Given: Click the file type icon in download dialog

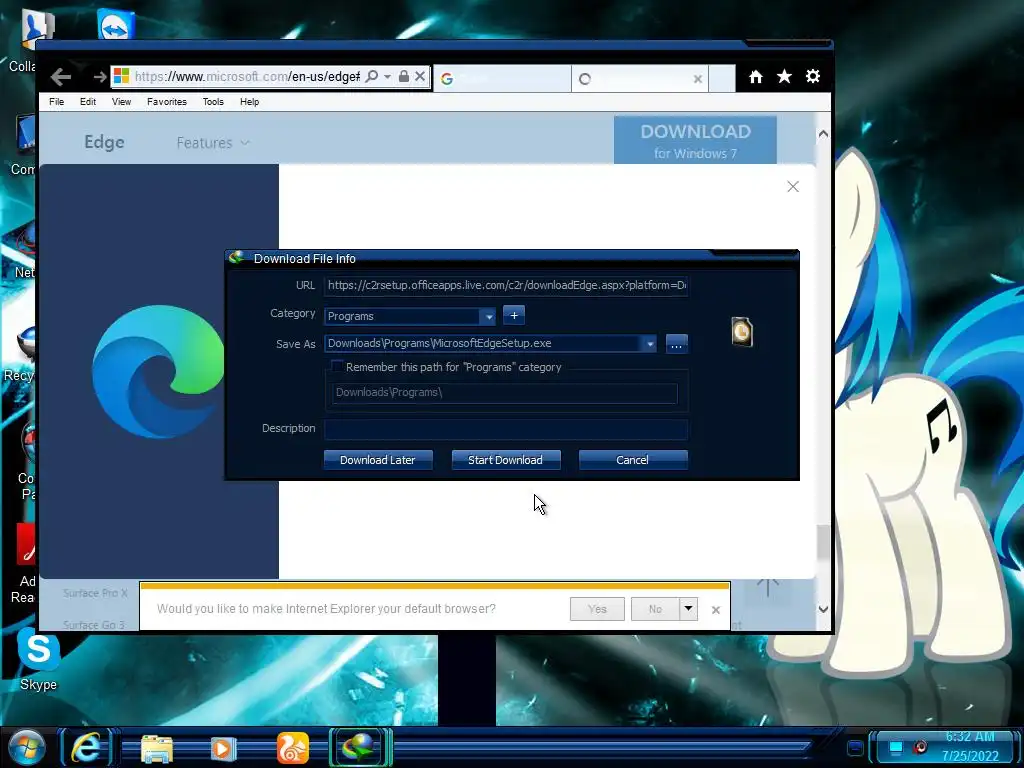Looking at the screenshot, I should 742,332.
